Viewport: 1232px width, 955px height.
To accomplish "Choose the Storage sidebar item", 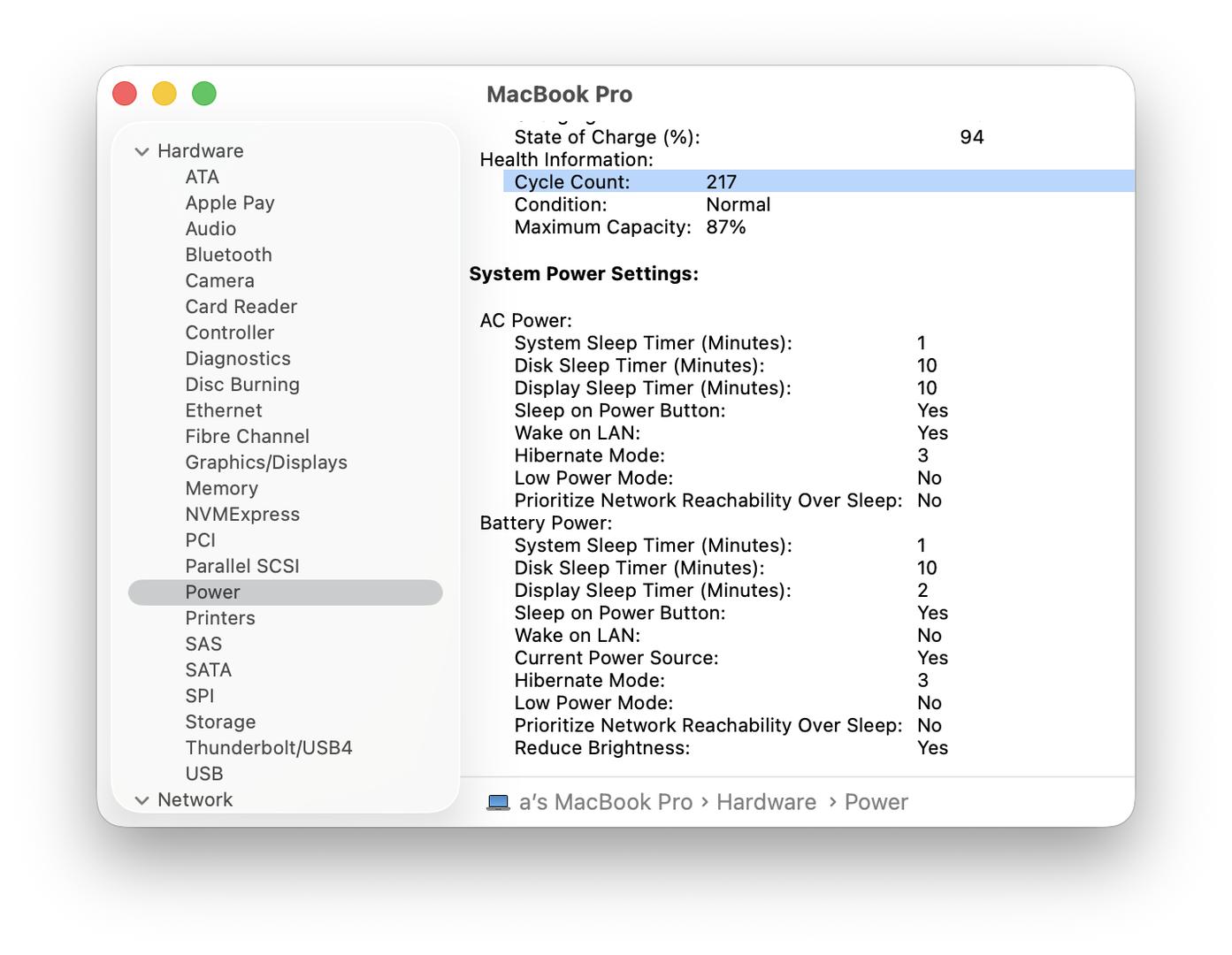I will tap(220, 722).
